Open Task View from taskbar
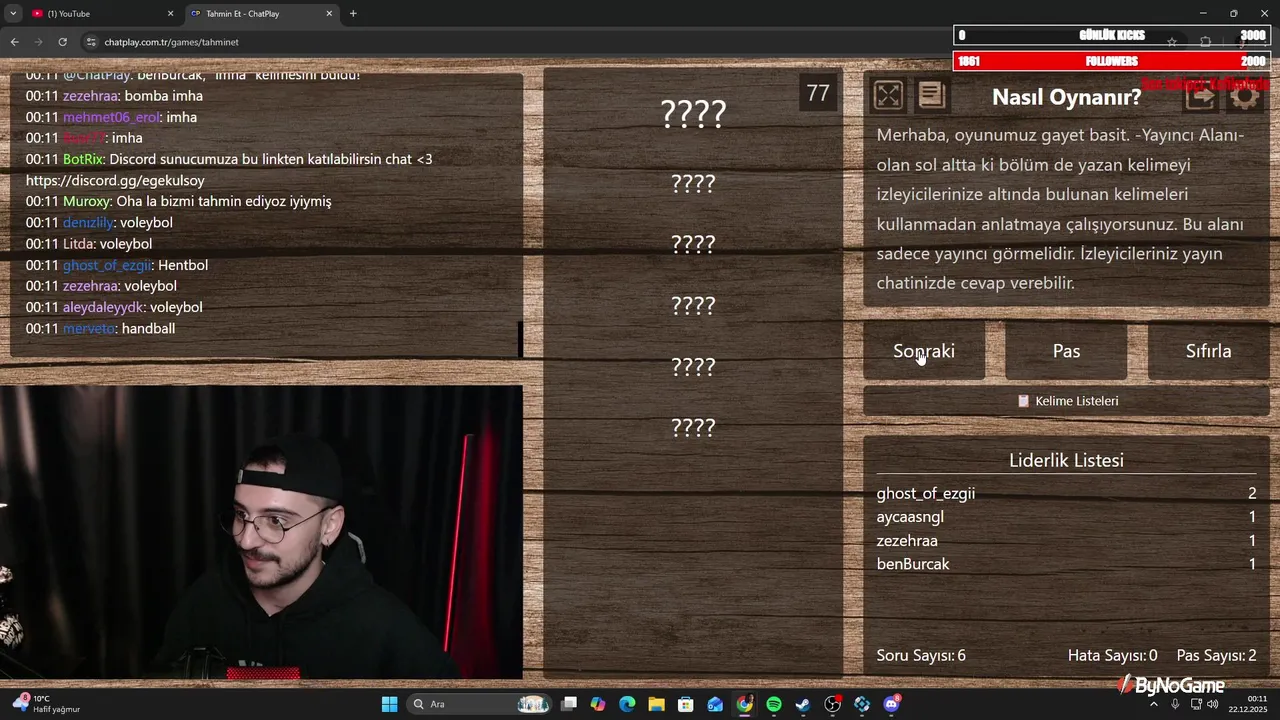 tap(569, 704)
